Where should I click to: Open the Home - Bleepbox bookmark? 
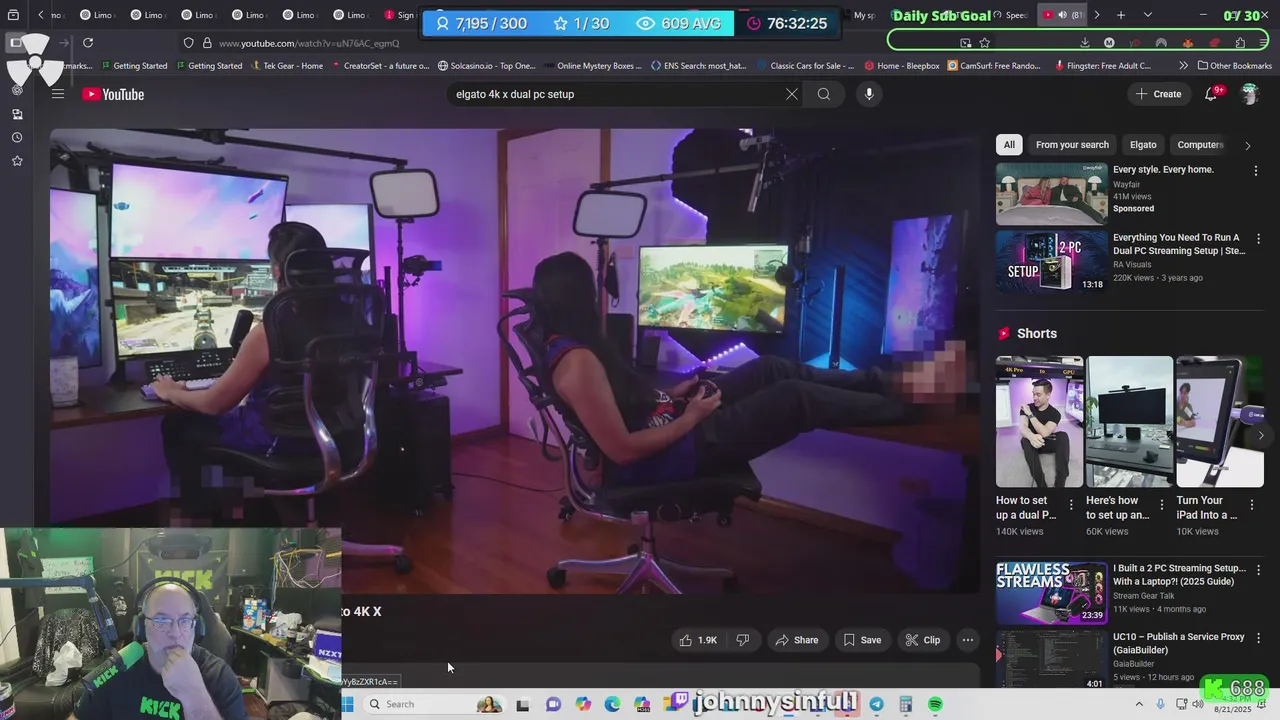(902, 66)
